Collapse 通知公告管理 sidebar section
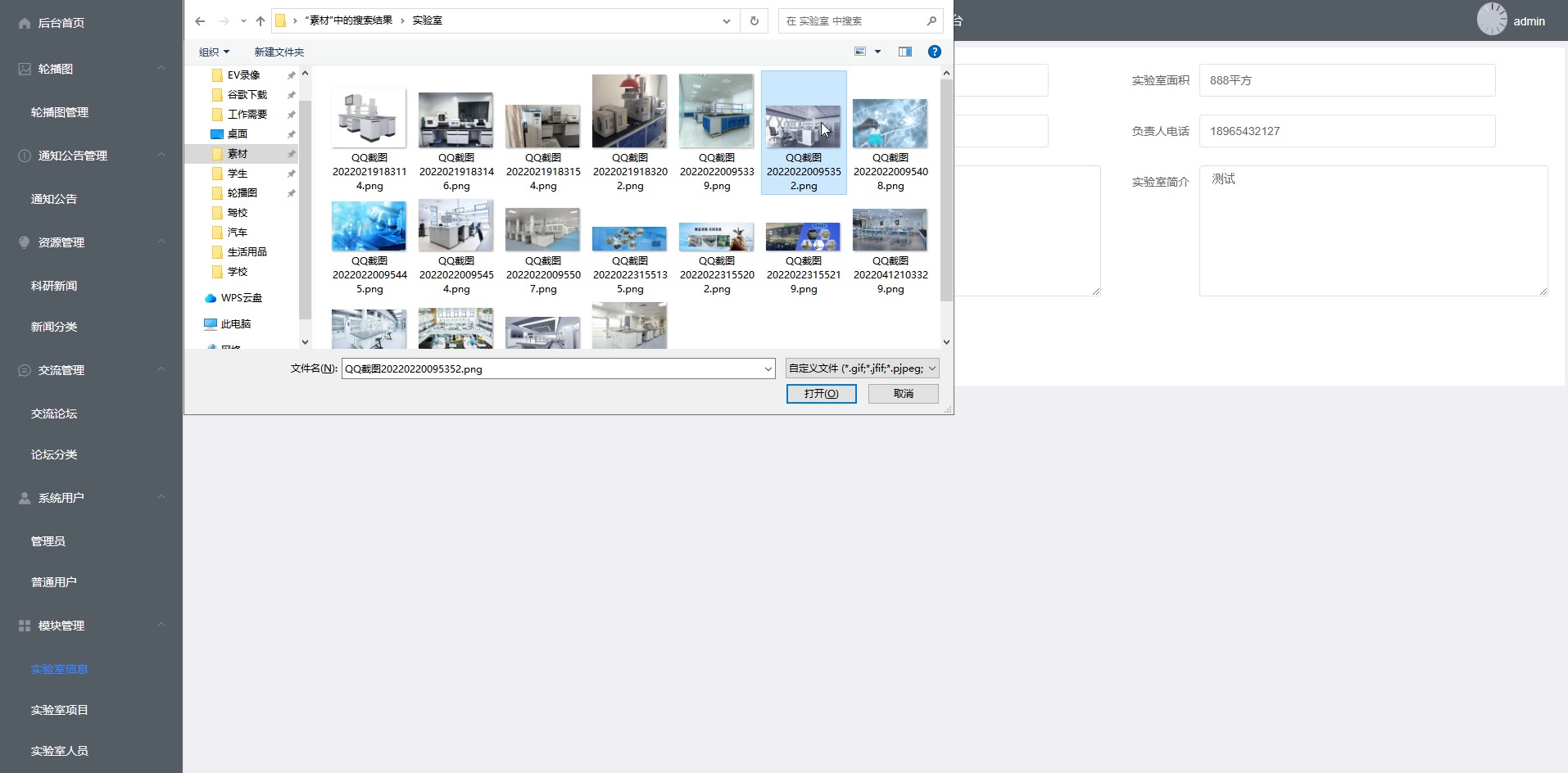The width and height of the screenshot is (1568, 773). [161, 156]
